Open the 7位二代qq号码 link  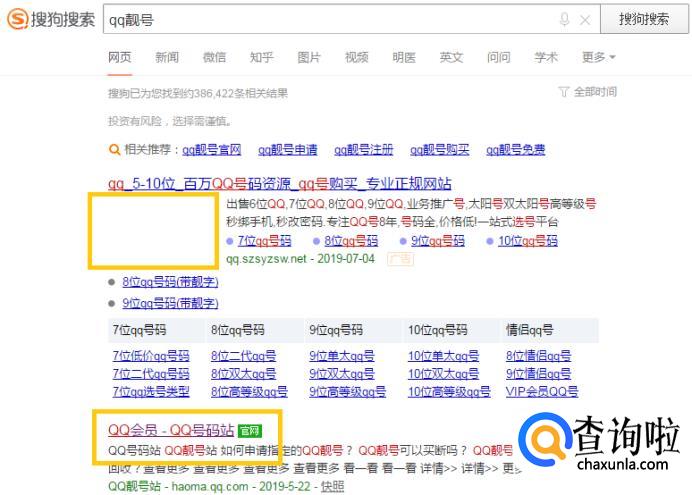tap(151, 374)
